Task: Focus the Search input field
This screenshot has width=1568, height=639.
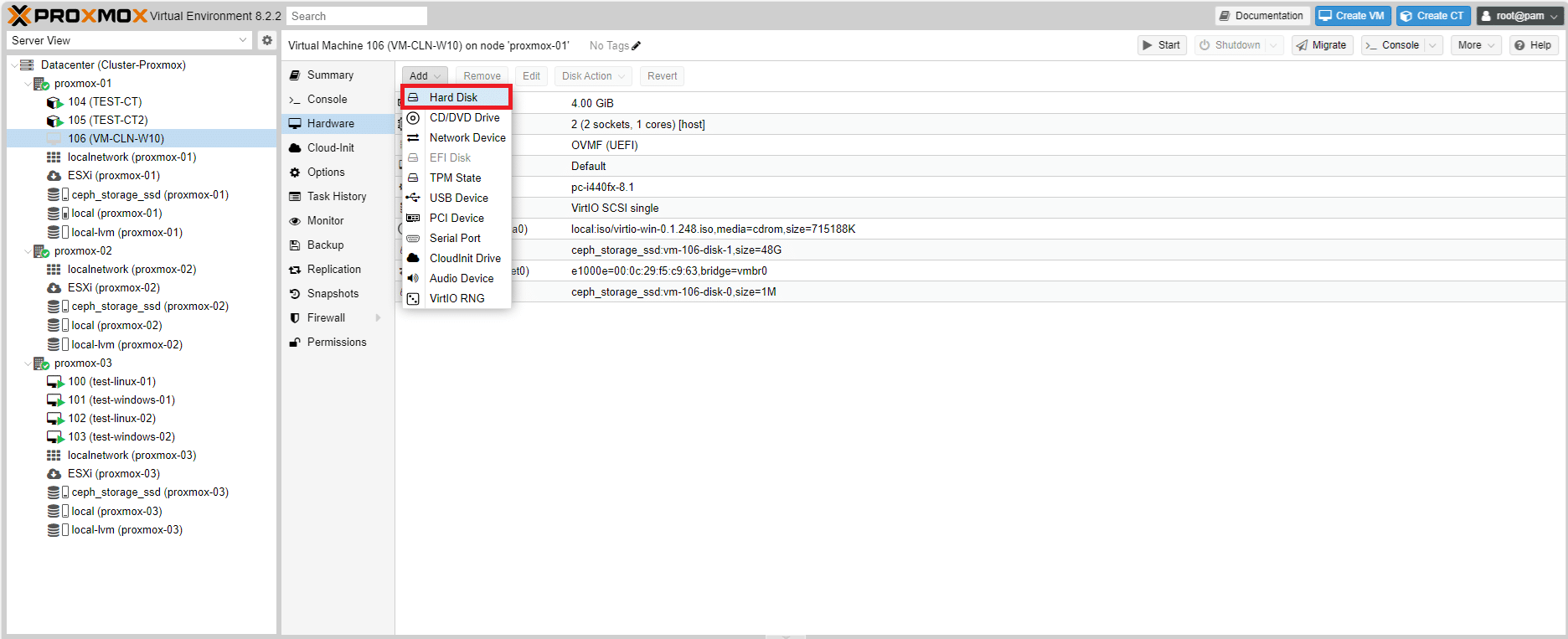Action: [357, 16]
